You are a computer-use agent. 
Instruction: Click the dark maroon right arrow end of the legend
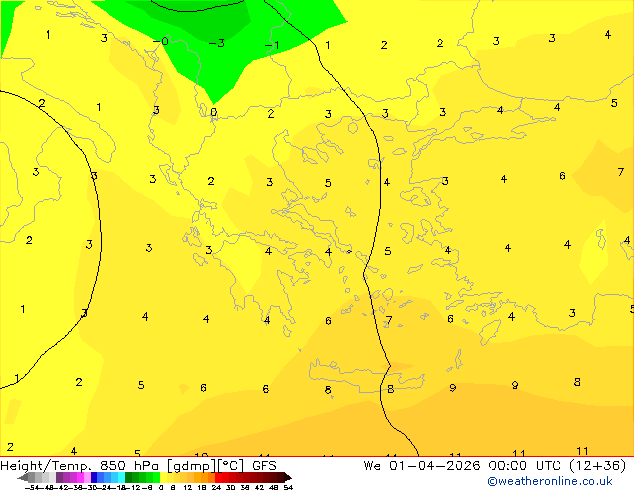pos(288,477)
